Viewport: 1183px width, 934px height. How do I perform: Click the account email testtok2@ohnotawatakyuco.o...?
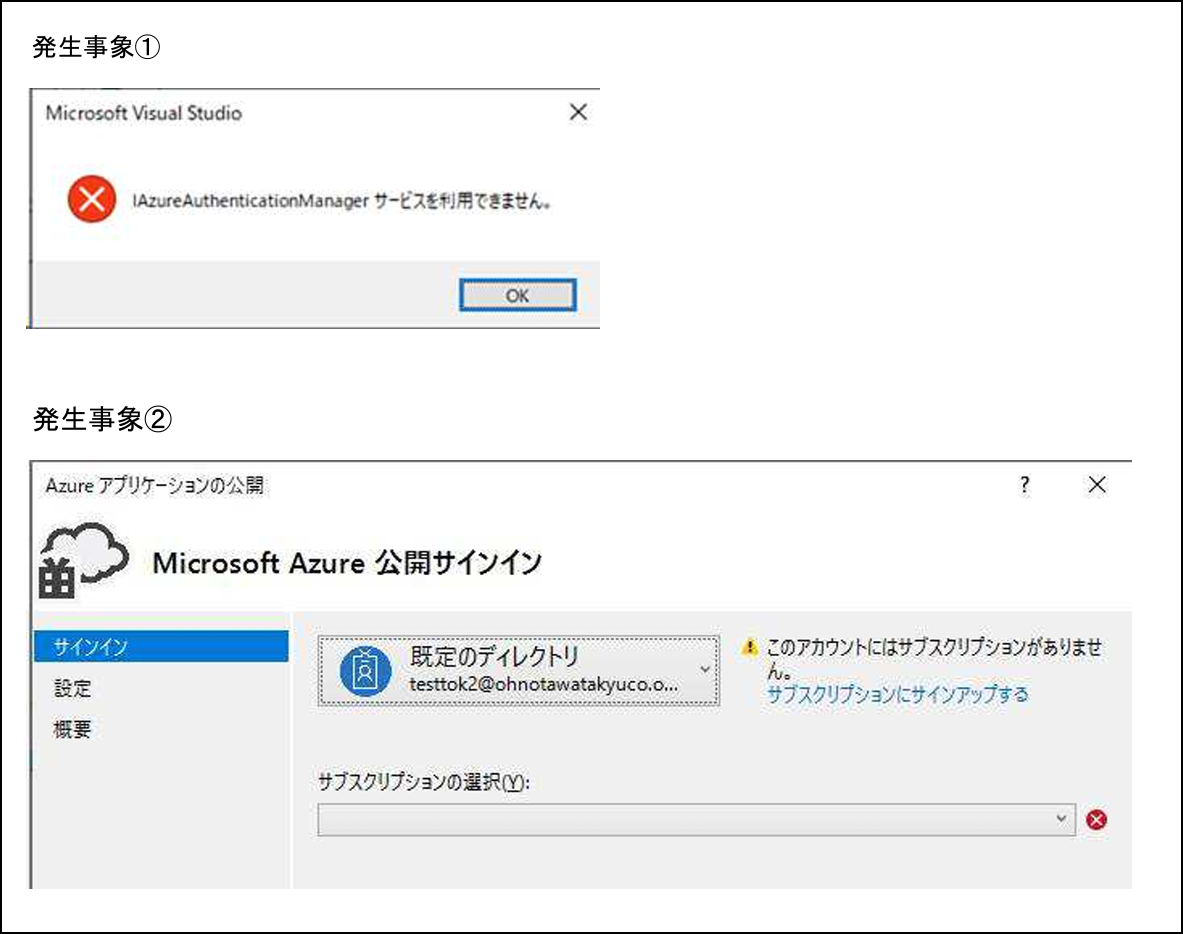point(543,684)
